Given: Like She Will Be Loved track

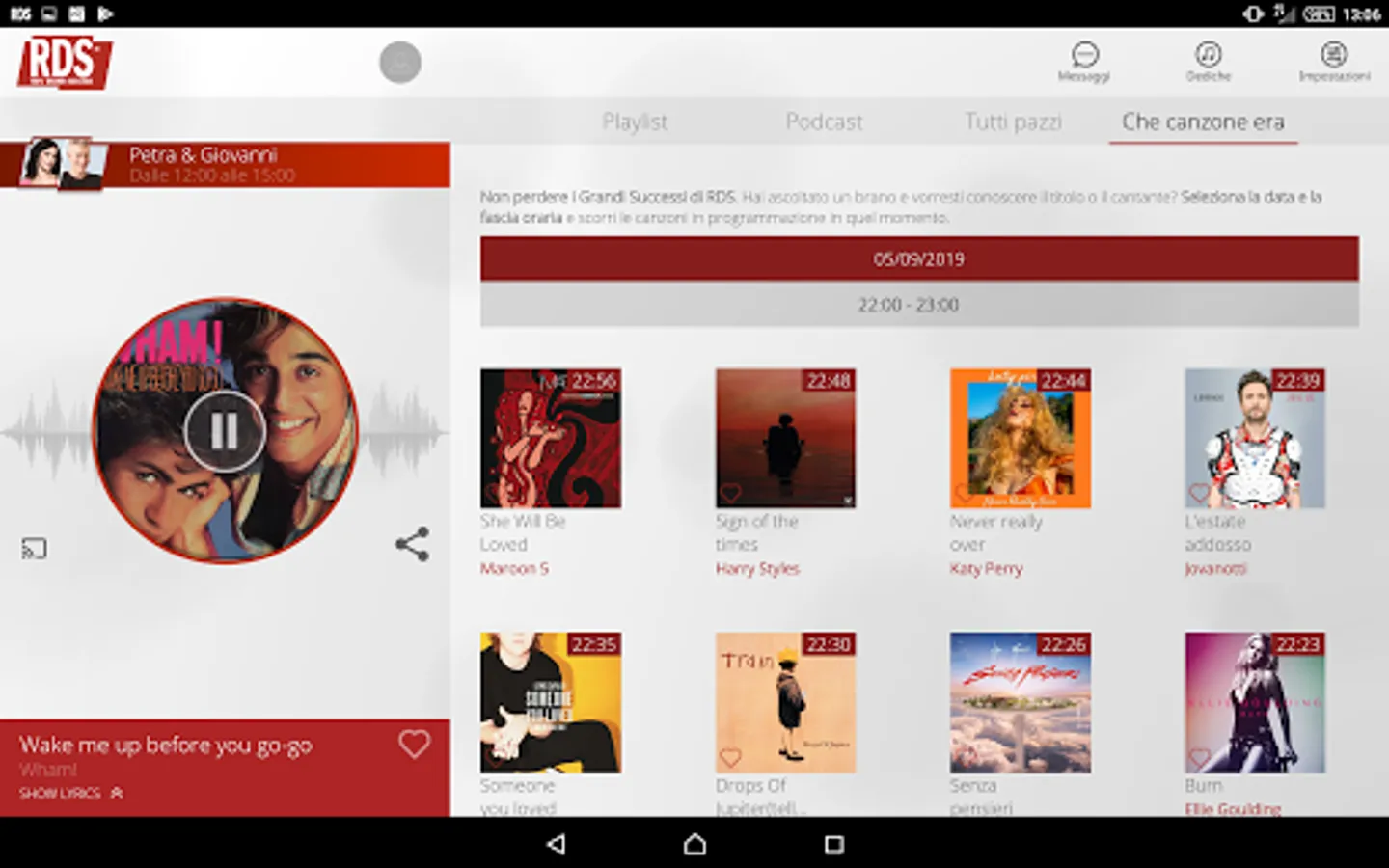Looking at the screenshot, I should pyautogui.click(x=496, y=493).
